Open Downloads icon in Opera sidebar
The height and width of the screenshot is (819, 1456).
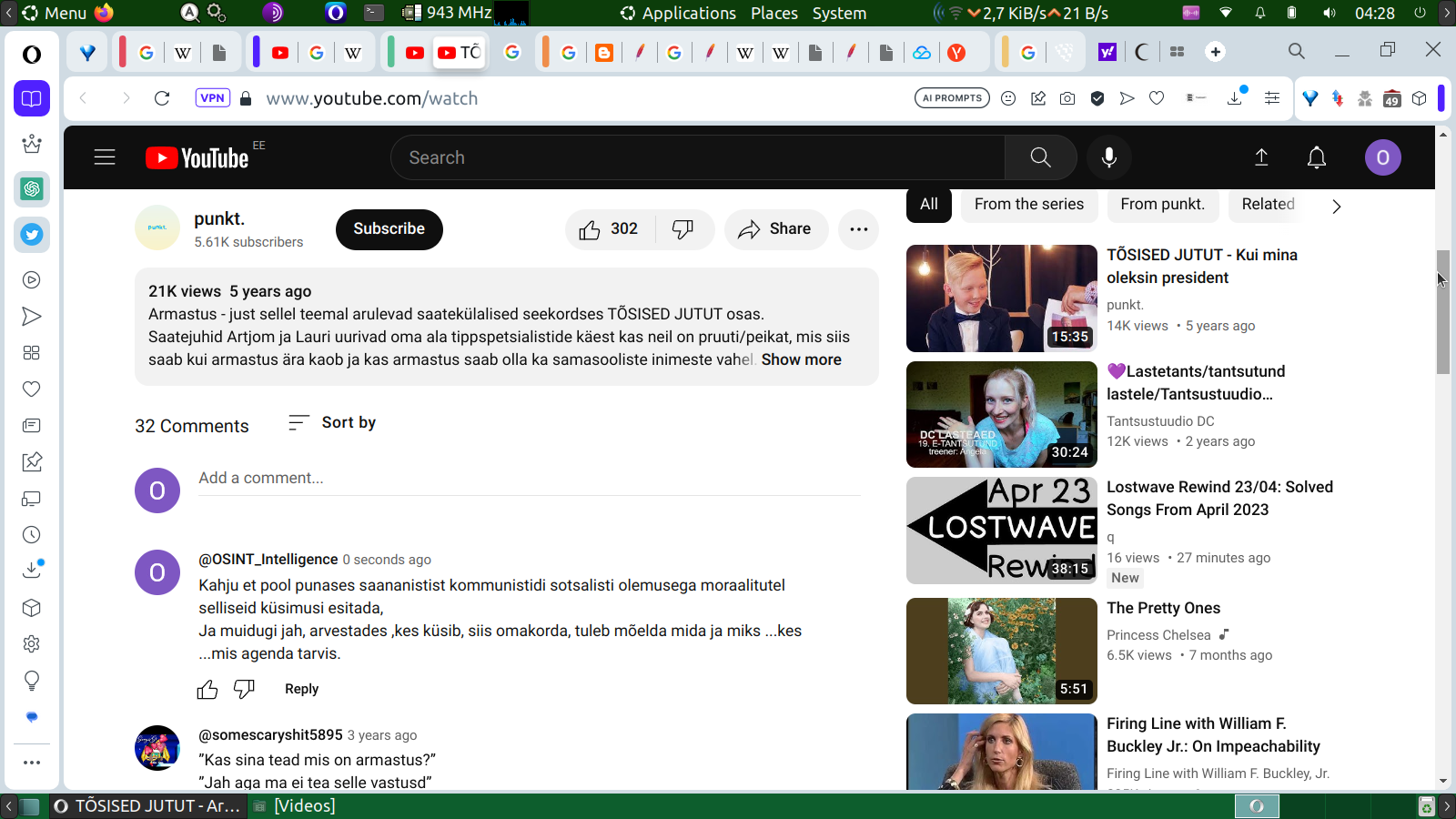tap(32, 570)
